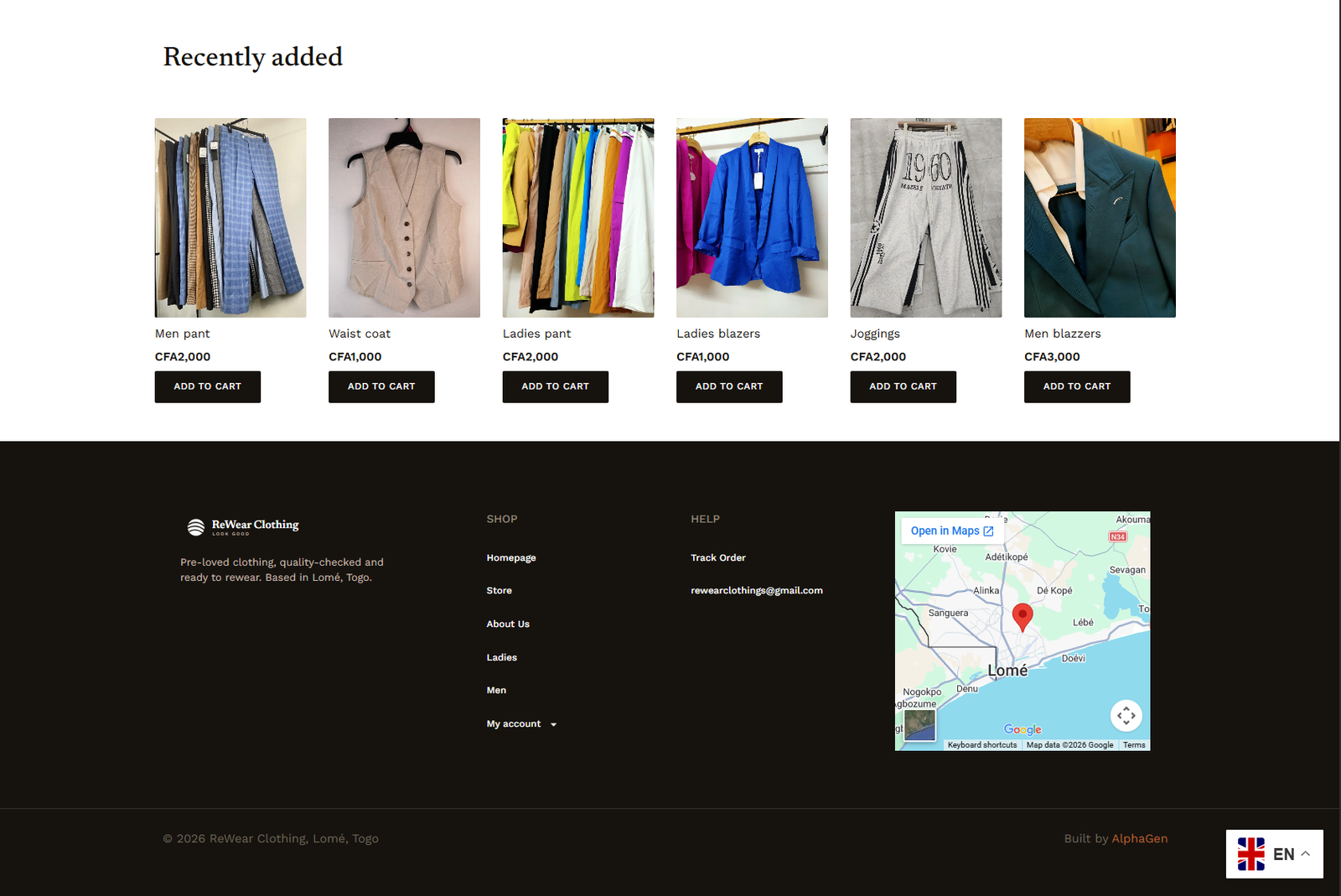This screenshot has width=1341, height=896.
Task: Open the About Us footer link
Action: pos(508,624)
